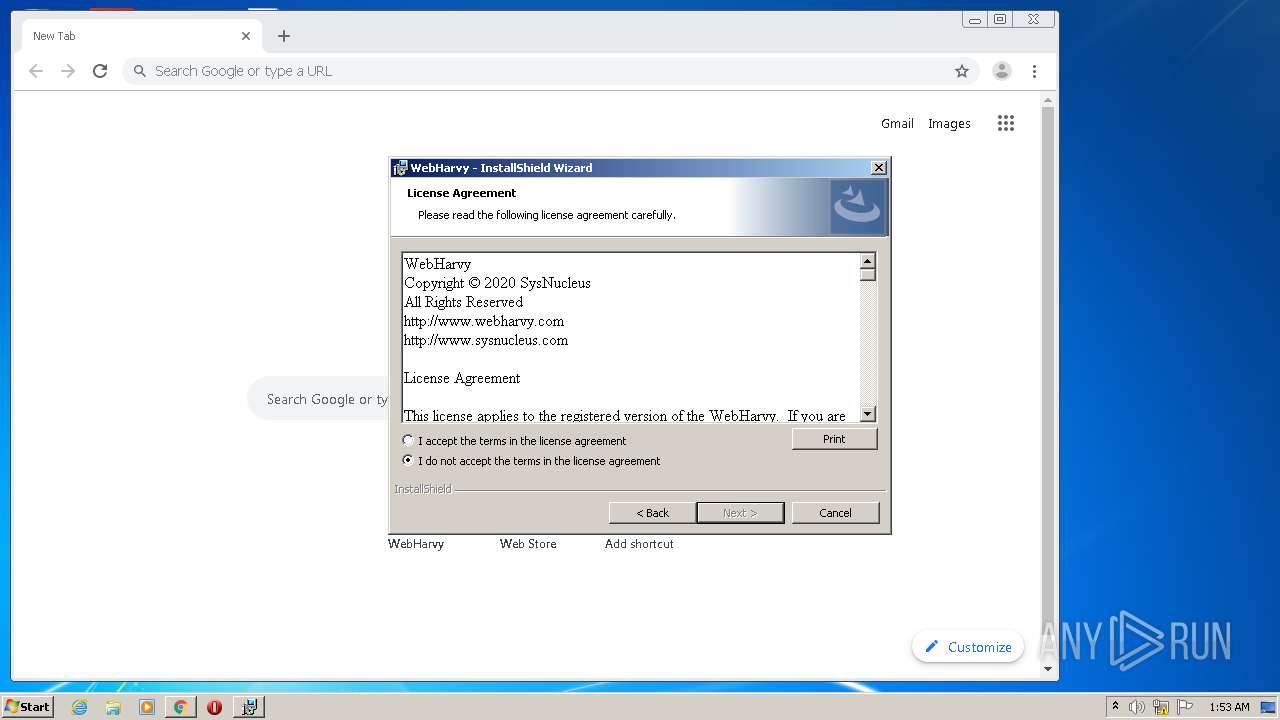Open Opera browser from taskbar
This screenshot has height=720, width=1280.
(214, 707)
